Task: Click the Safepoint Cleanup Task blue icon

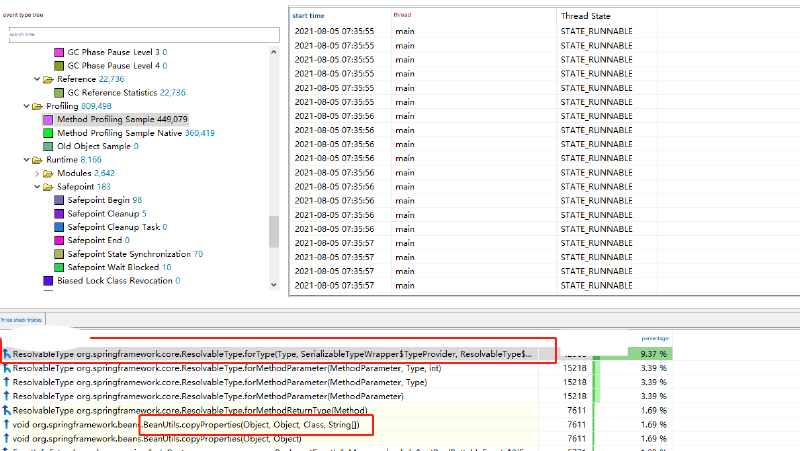Action: click(58, 227)
